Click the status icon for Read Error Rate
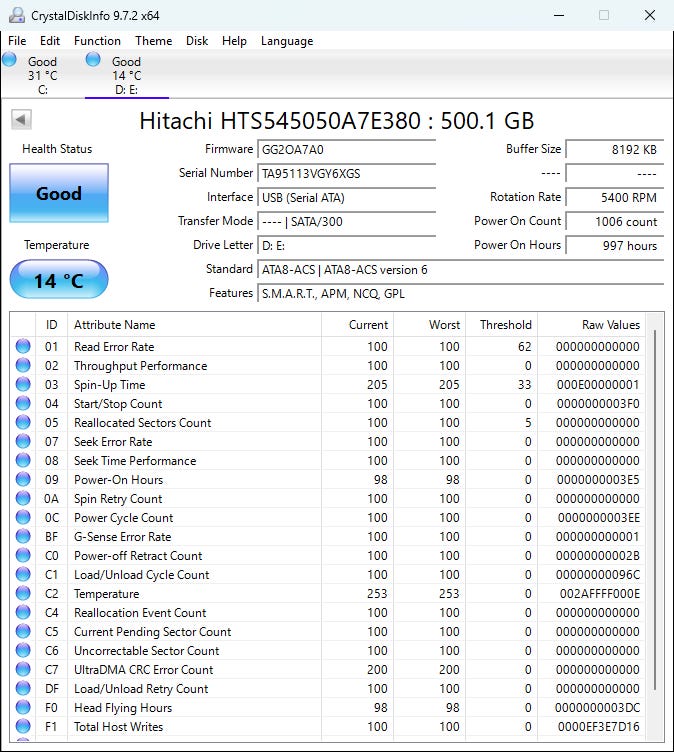 (x=23, y=347)
